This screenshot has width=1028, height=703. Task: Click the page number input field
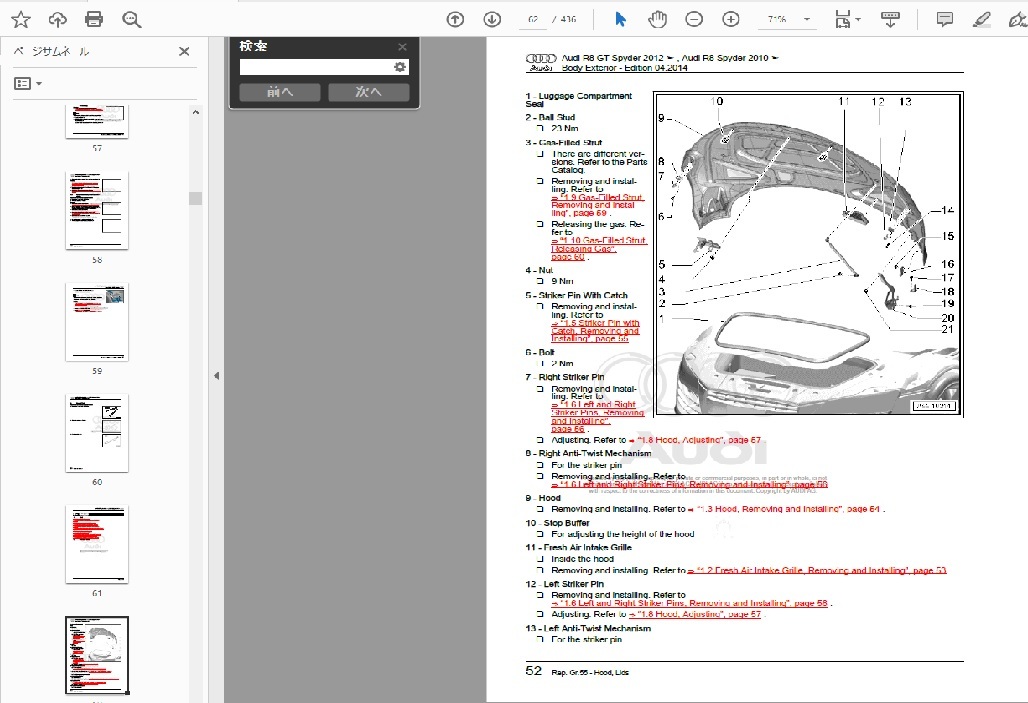point(532,20)
